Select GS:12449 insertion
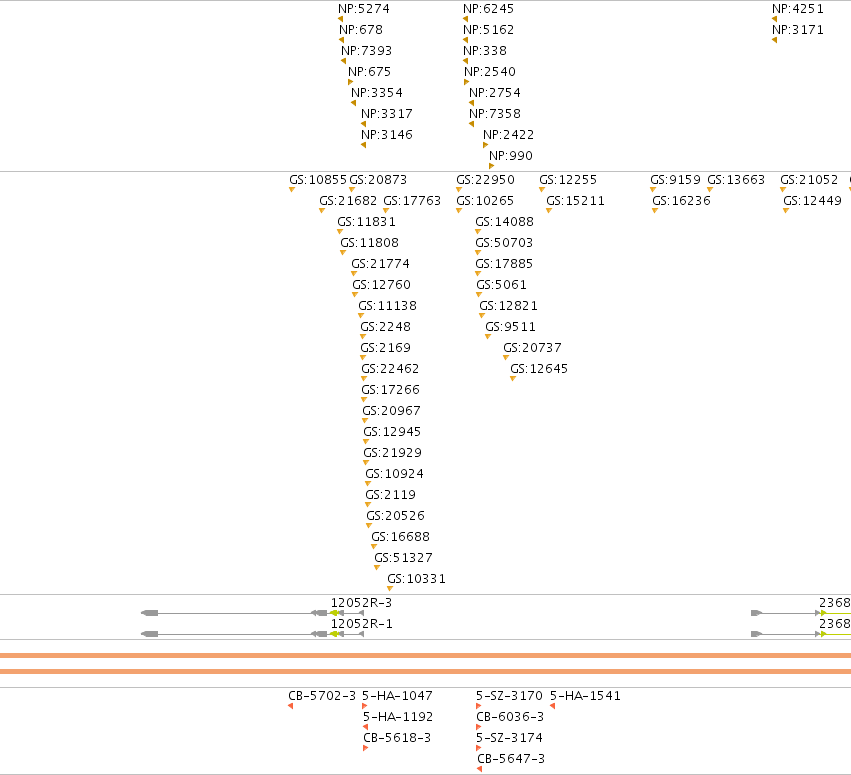The width and height of the screenshot is (851, 775). coord(812,201)
